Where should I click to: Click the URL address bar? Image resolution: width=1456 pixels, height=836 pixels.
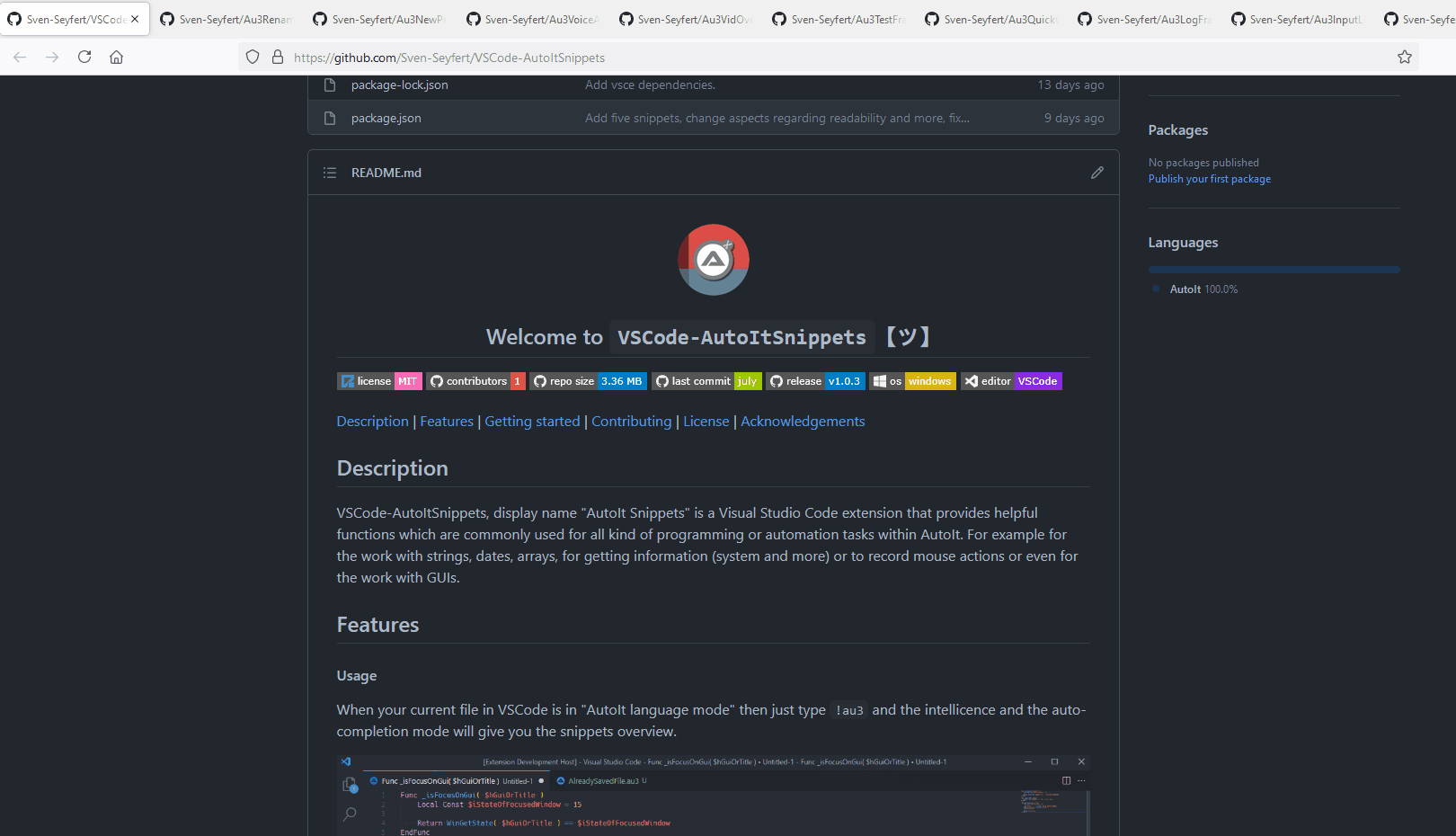pos(827,58)
